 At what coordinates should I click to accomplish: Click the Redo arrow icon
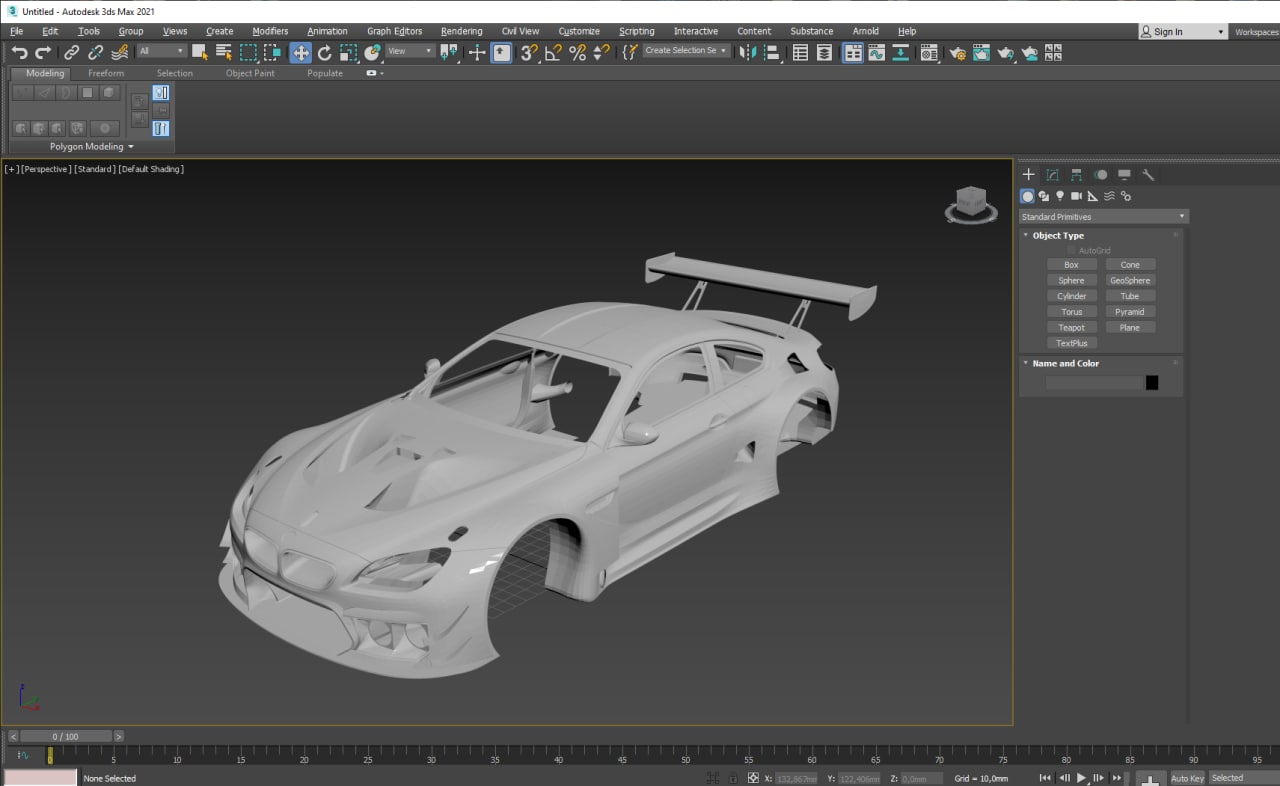point(43,52)
